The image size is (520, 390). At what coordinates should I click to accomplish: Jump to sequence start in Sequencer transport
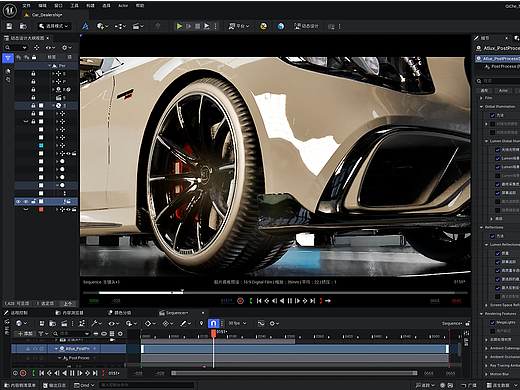[42, 373]
